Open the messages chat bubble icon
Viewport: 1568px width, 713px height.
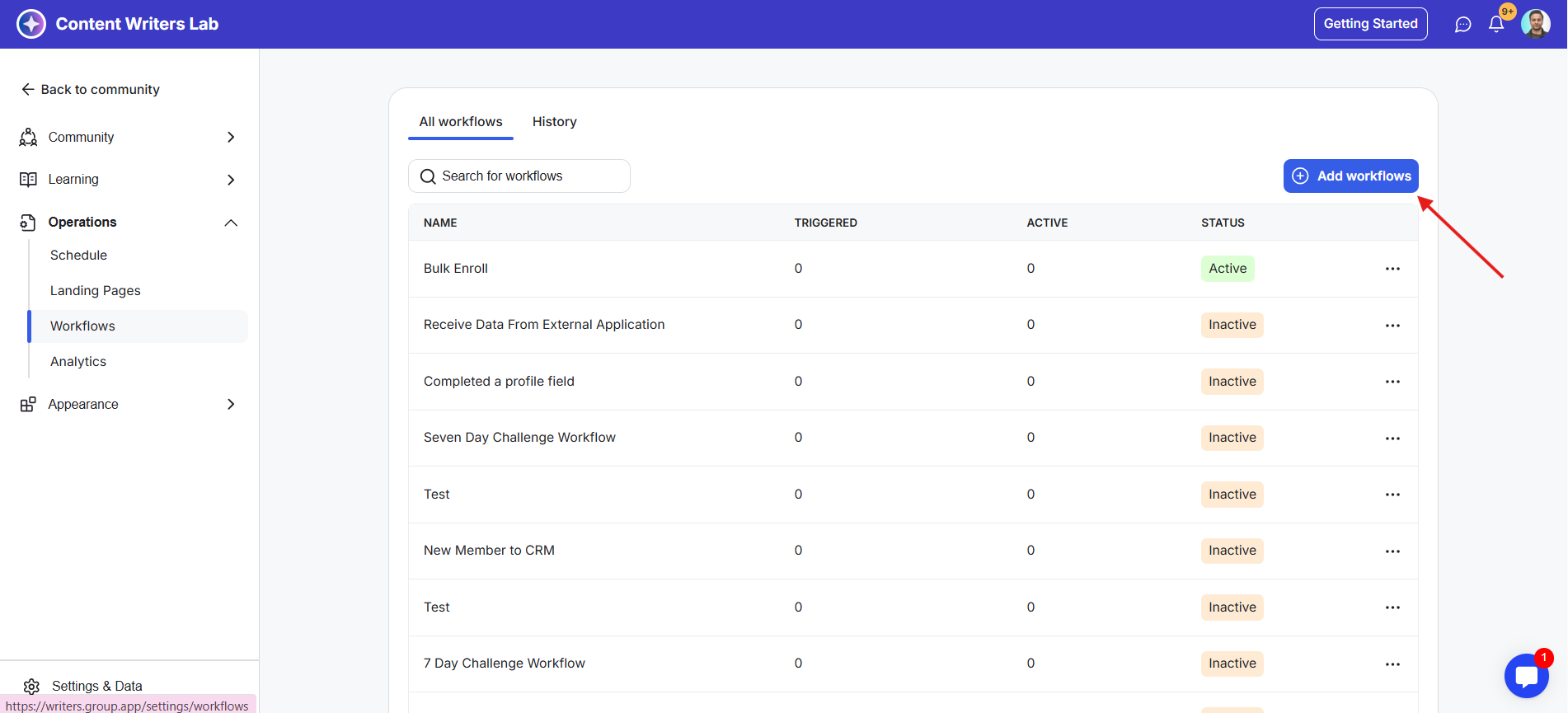pyautogui.click(x=1462, y=25)
